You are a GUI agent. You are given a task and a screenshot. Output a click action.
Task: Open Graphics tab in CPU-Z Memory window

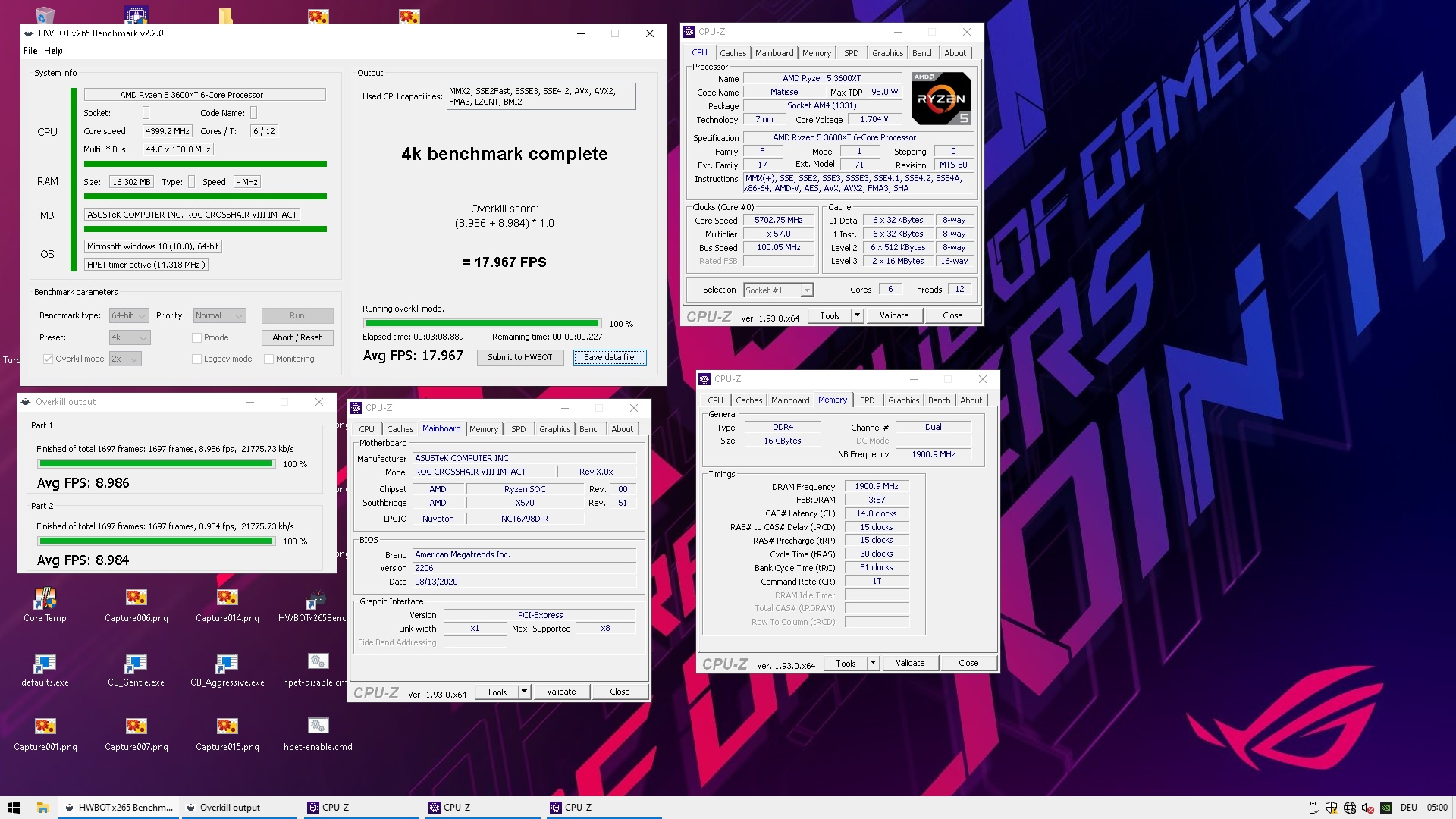coord(903,400)
